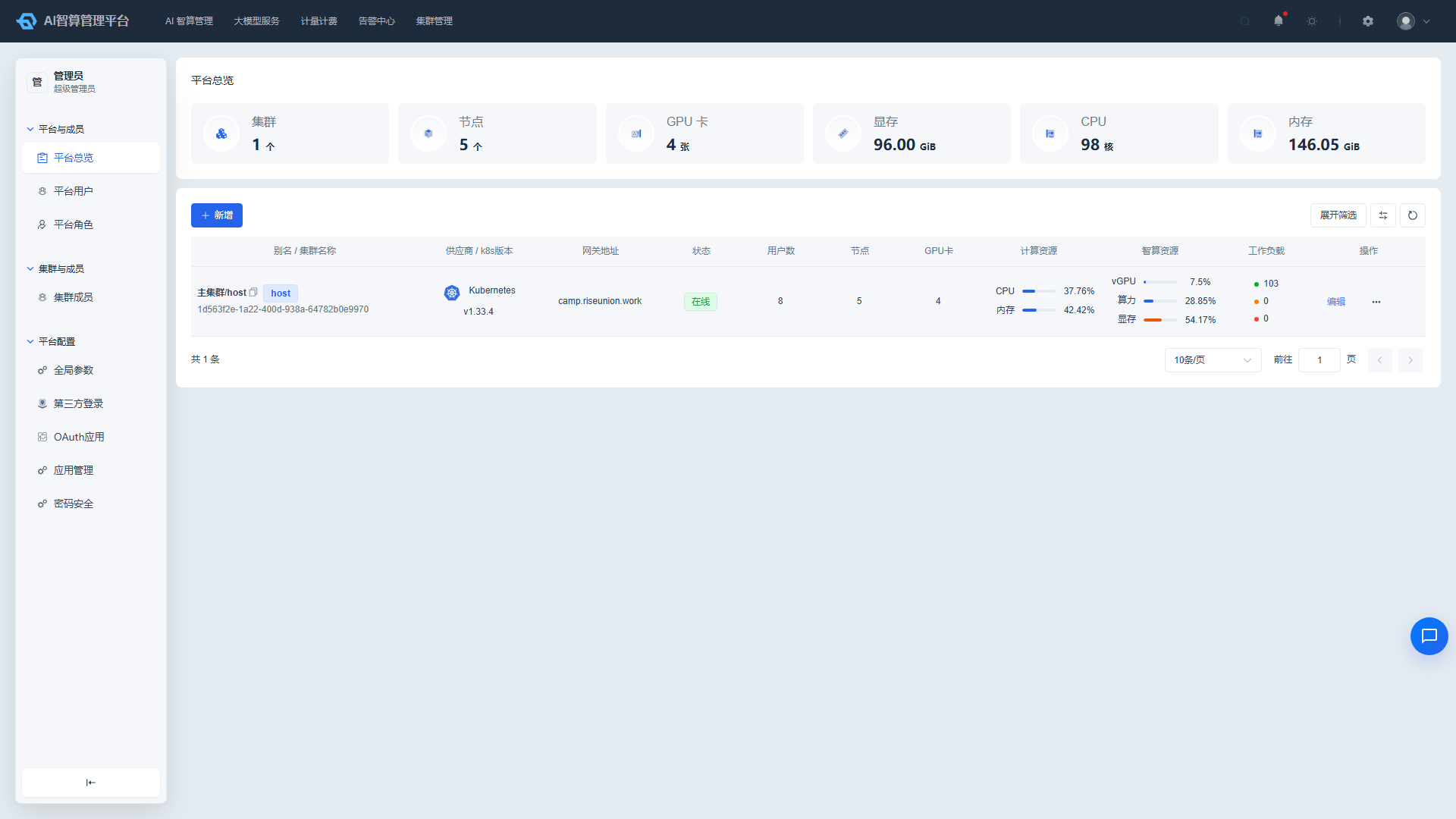Viewport: 1456px width, 819px height.
Task: Click the search icon in top bar
Action: 1245,21
